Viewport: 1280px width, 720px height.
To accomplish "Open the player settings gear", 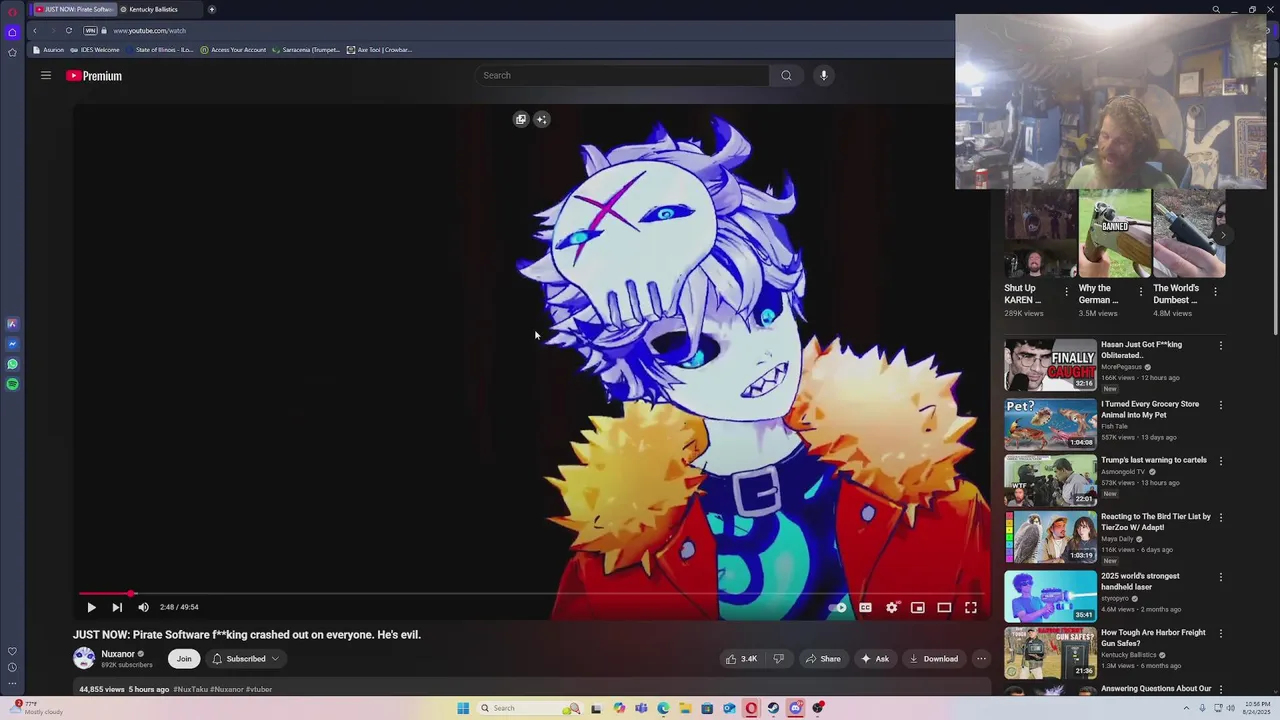I will [892, 607].
